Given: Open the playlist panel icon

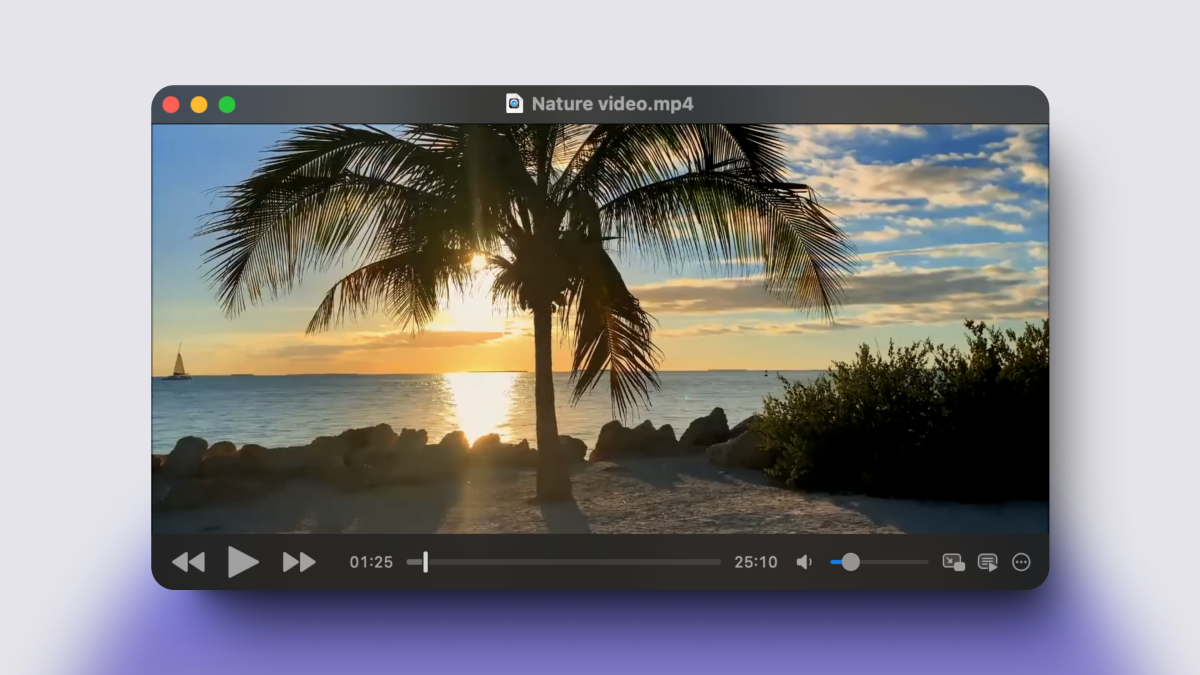Looking at the screenshot, I should tap(988, 562).
